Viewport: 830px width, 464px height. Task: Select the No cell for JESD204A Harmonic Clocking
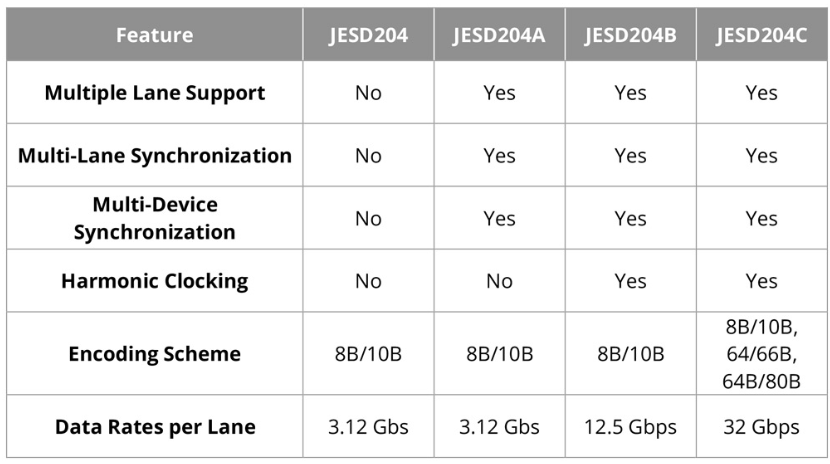pos(499,281)
